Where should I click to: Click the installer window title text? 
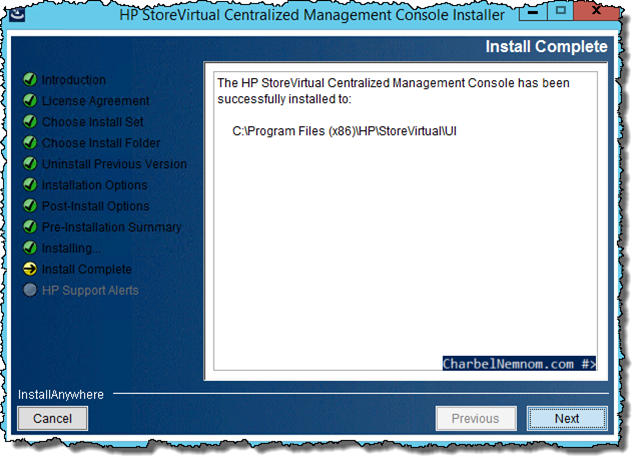[312, 15]
